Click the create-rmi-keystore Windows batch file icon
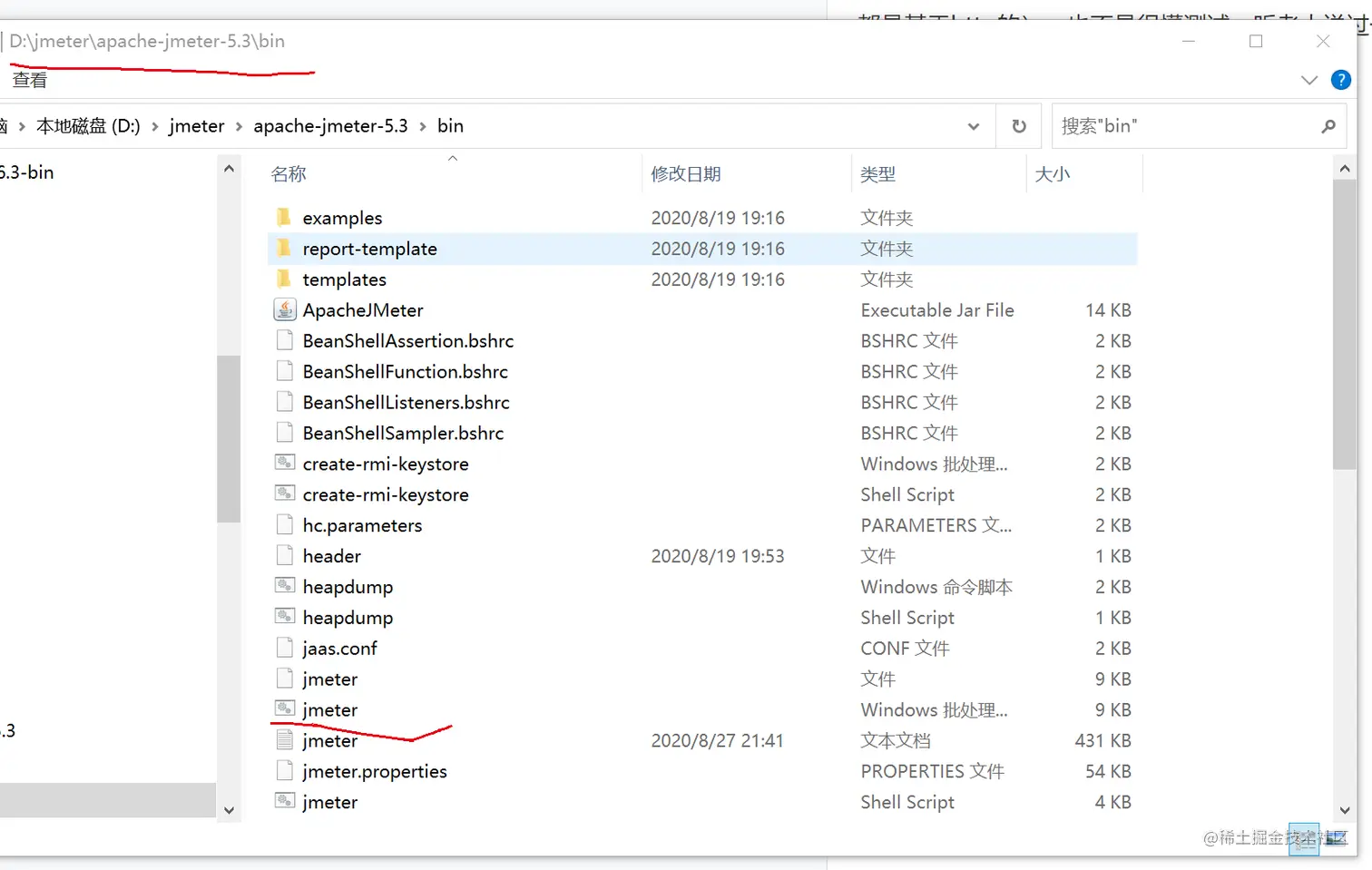 pos(285,464)
